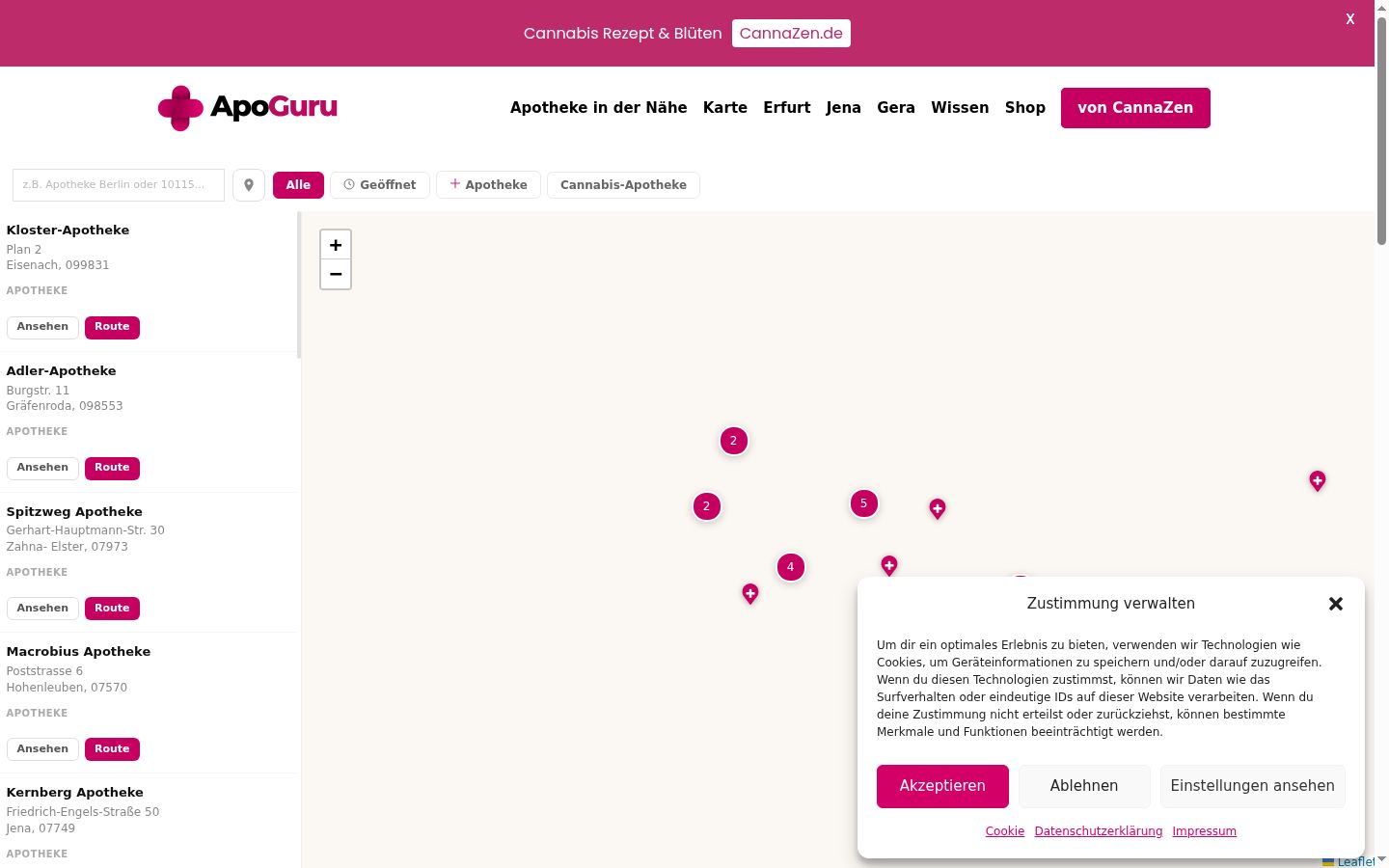Open the Shop nav item
The height and width of the screenshot is (868, 1389).
(1025, 108)
